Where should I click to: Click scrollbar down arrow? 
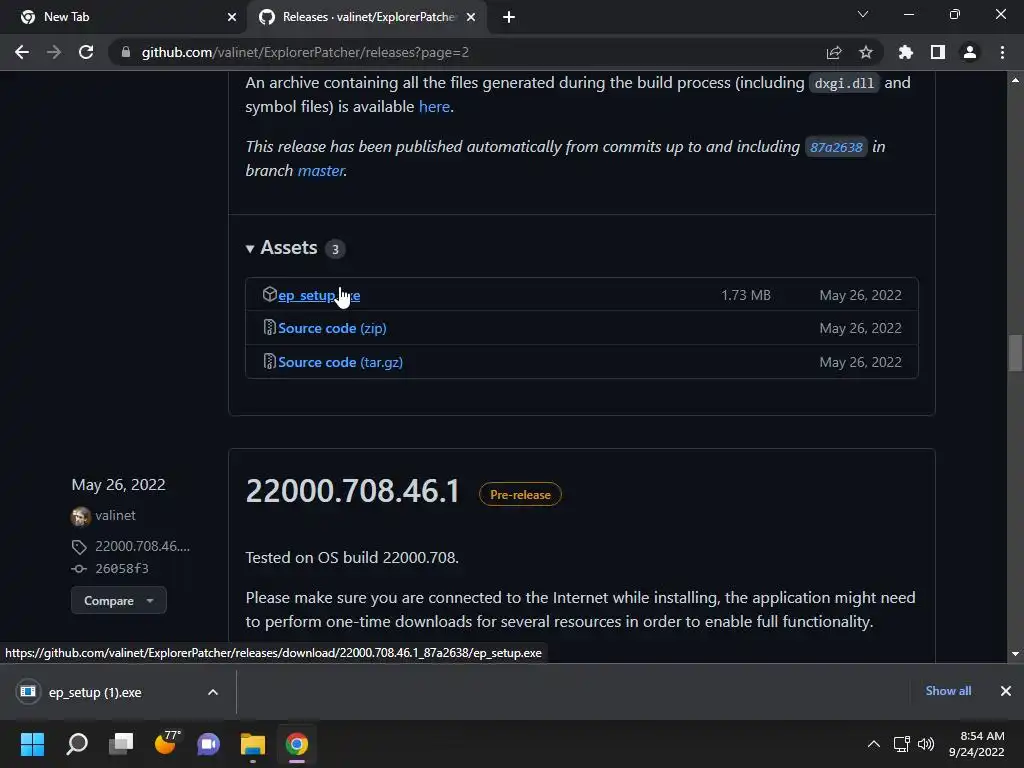[x=1015, y=654]
